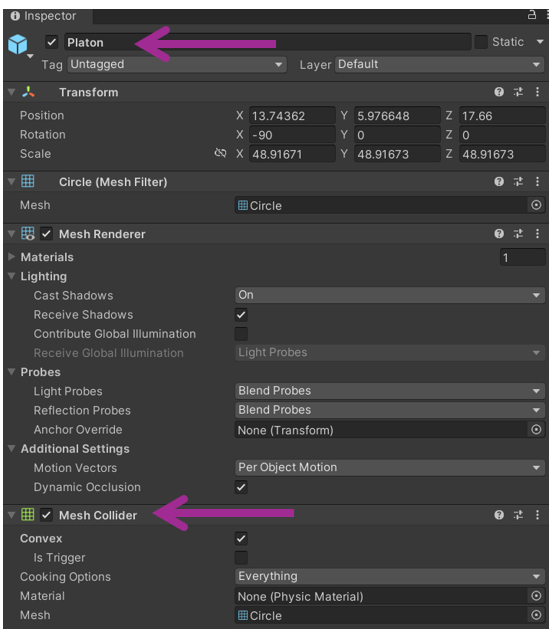
Task: Click the GameObject cube icon picker
Action: point(18,45)
